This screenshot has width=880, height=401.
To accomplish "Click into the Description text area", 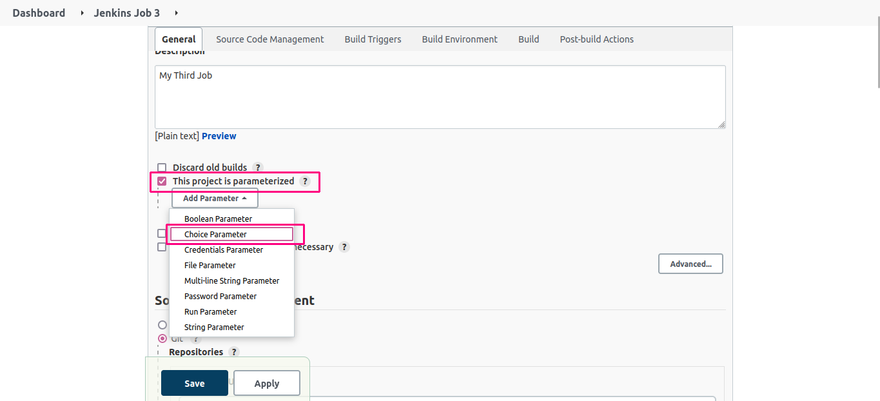I will tap(440, 97).
